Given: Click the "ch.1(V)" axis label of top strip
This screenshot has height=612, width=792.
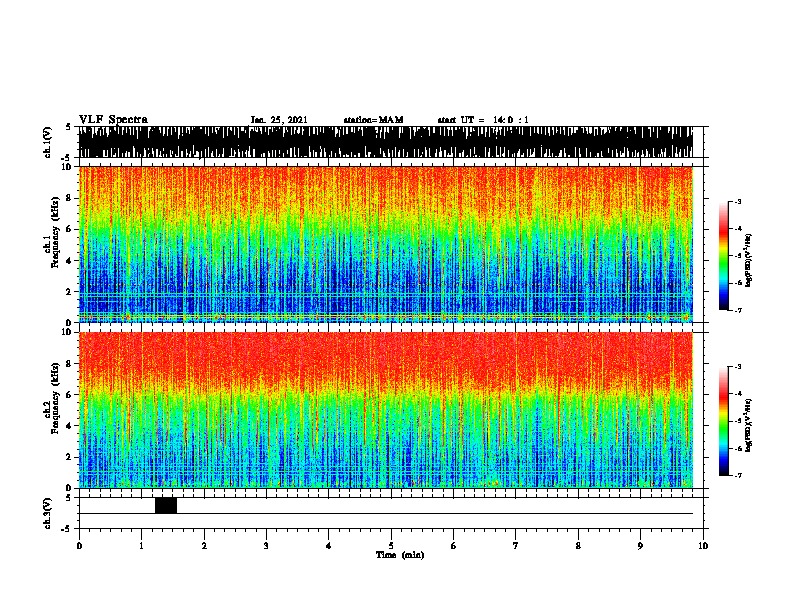Looking at the screenshot, I should (x=47, y=142).
